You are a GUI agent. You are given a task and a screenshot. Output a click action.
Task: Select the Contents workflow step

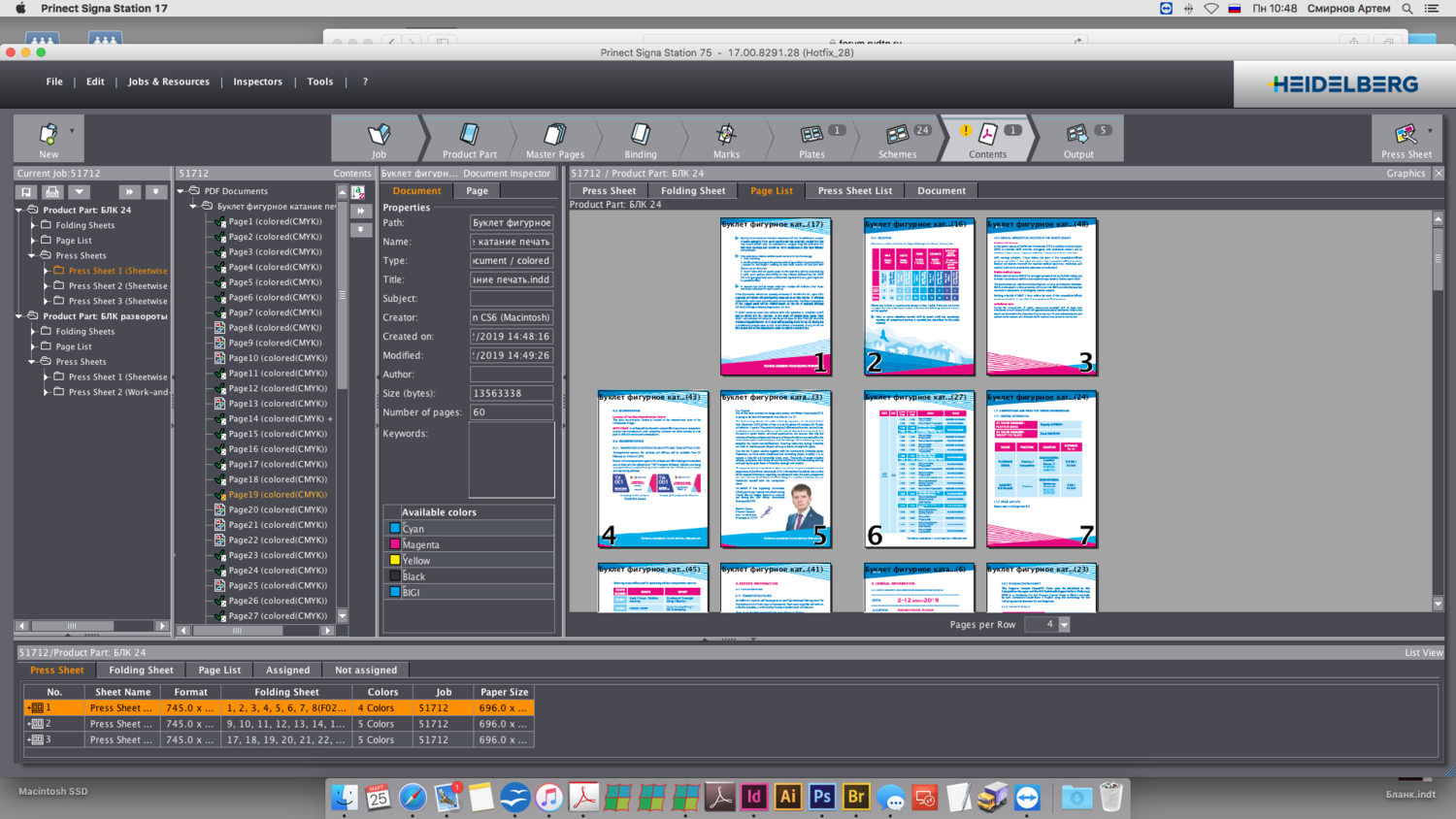coord(987,138)
